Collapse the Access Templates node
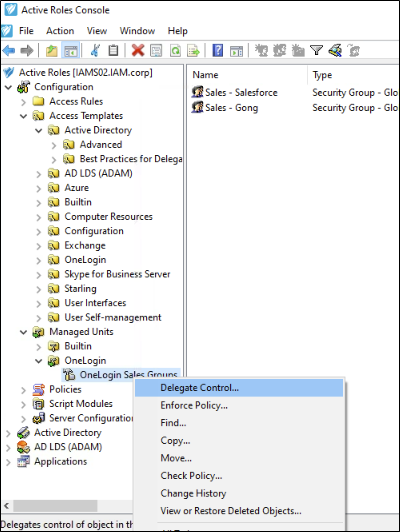 tap(23, 116)
